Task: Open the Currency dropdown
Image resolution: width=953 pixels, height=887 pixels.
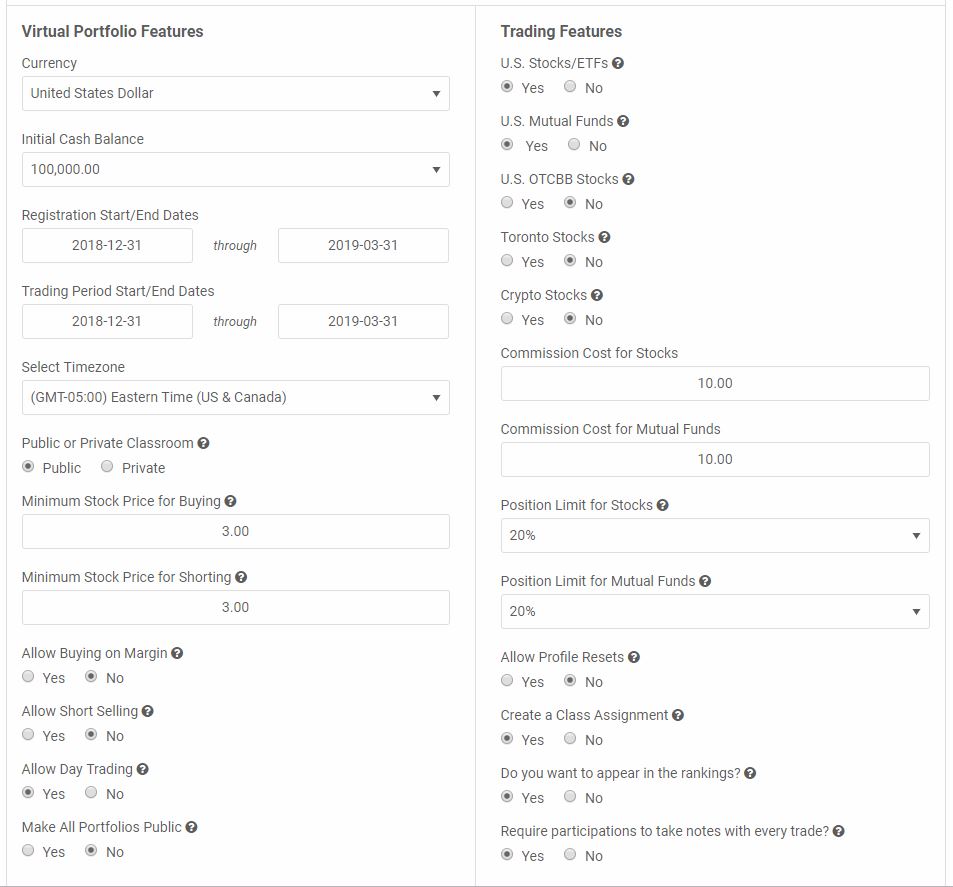Action: pyautogui.click(x=236, y=94)
